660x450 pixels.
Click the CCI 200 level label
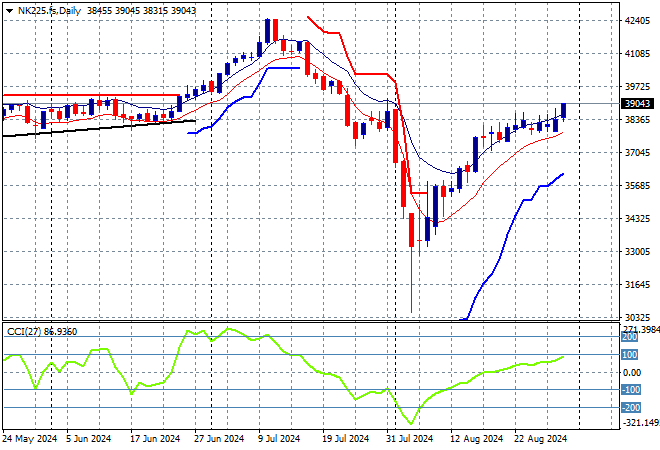click(x=631, y=338)
